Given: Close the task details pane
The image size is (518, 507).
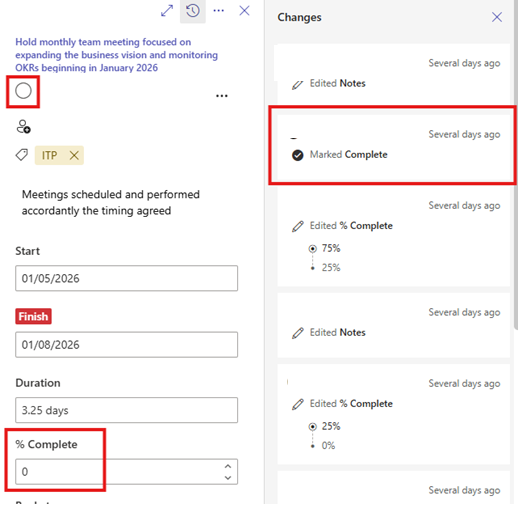Looking at the screenshot, I should (244, 11).
